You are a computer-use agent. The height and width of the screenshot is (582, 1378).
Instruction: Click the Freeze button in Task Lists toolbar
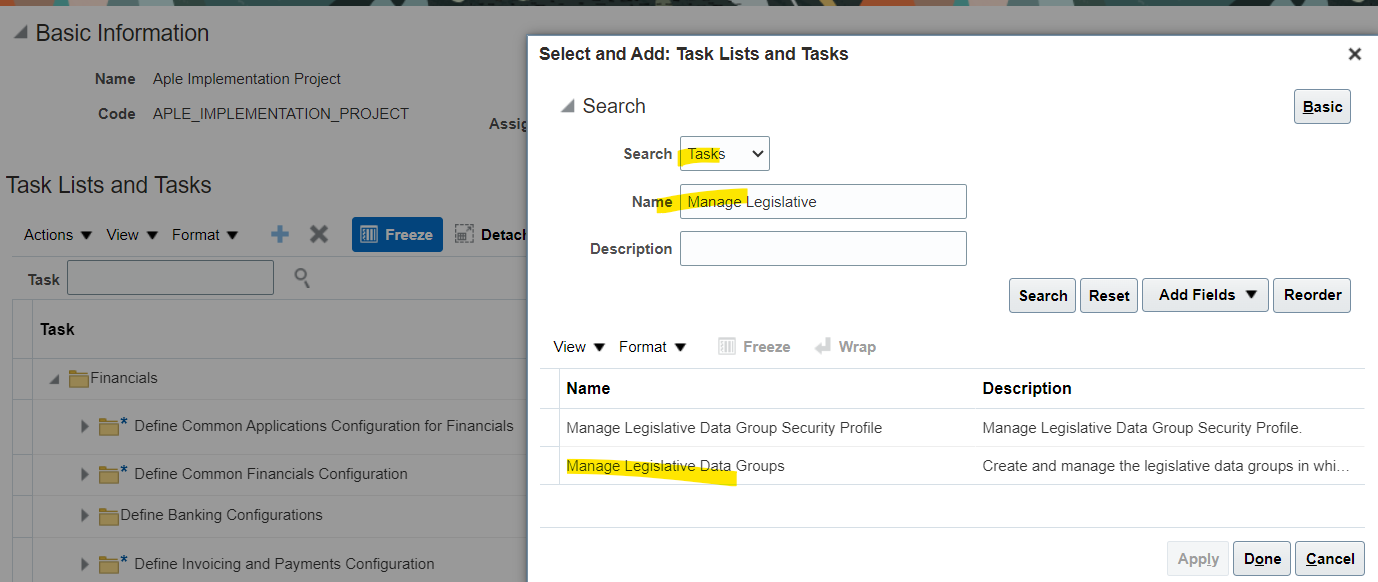tap(397, 234)
